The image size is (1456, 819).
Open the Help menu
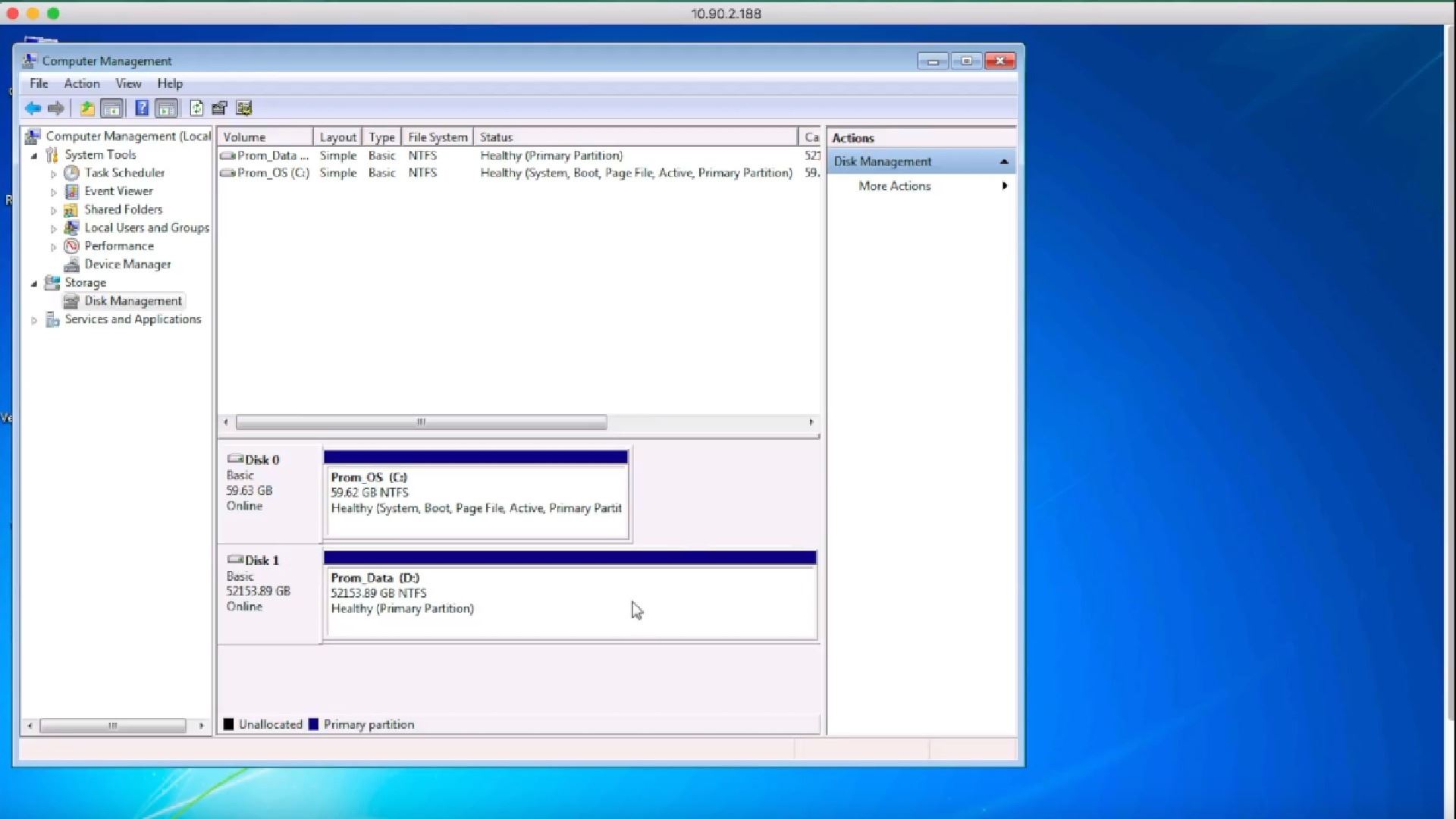170,83
